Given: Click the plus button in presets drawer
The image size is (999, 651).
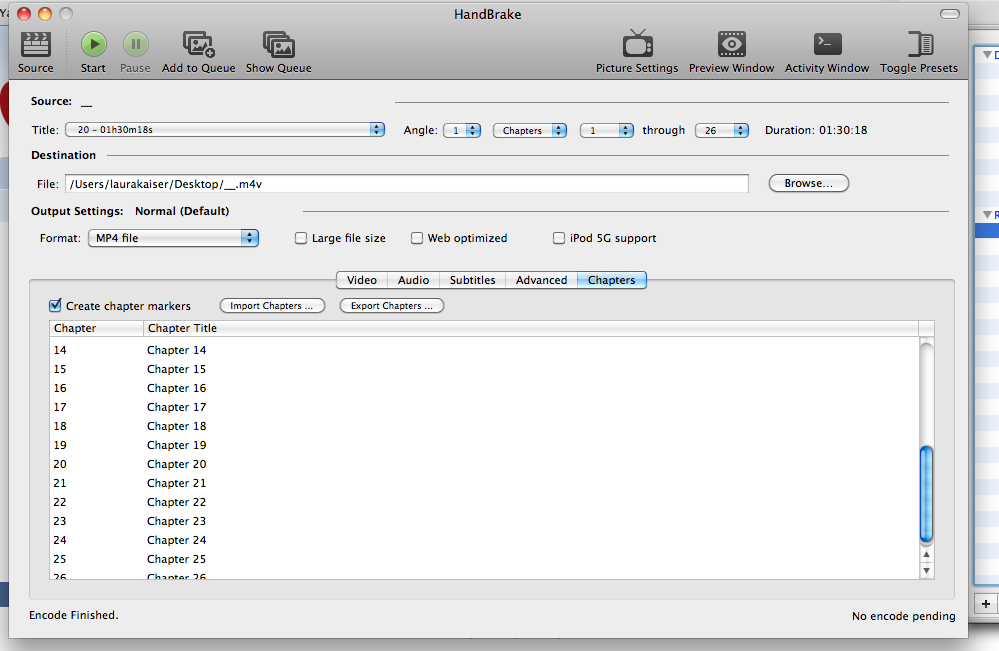Looking at the screenshot, I should click(x=986, y=603).
